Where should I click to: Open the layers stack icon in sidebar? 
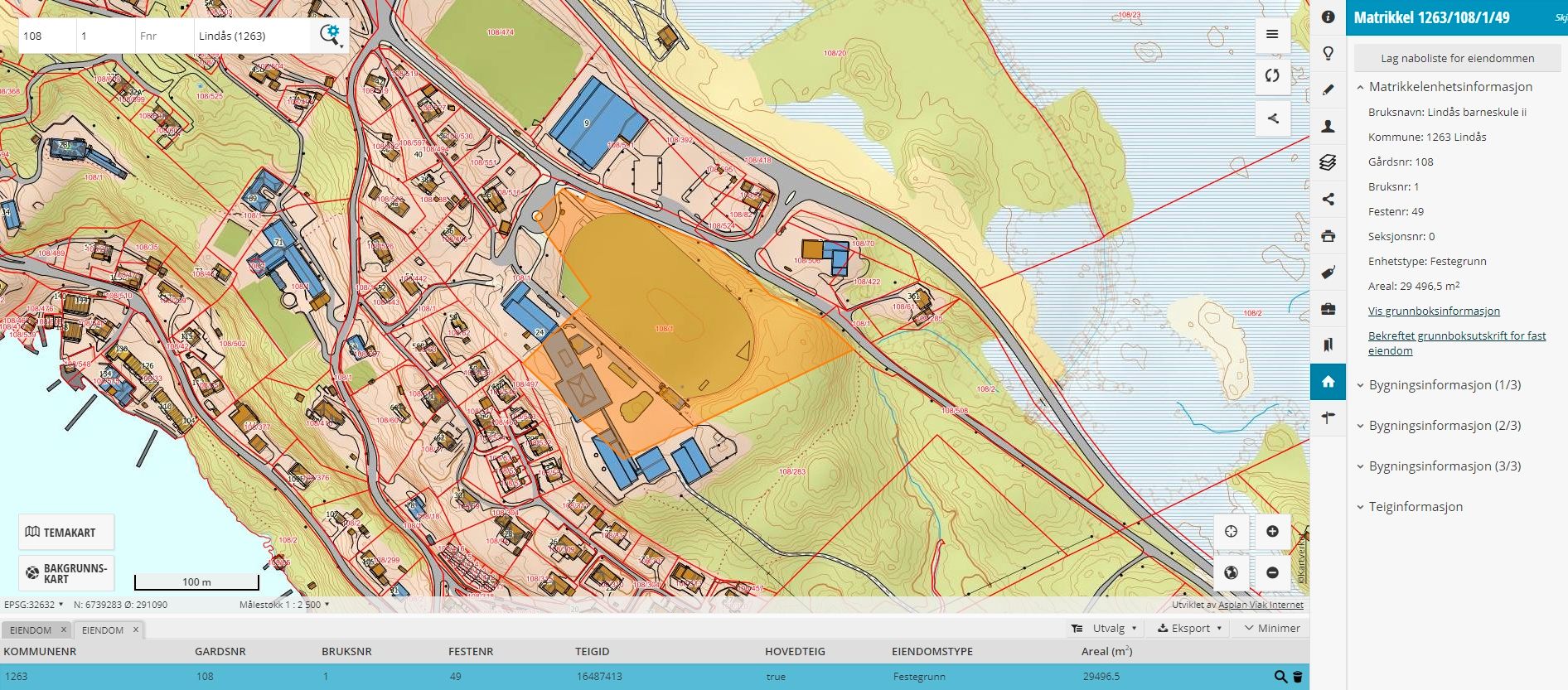1328,162
